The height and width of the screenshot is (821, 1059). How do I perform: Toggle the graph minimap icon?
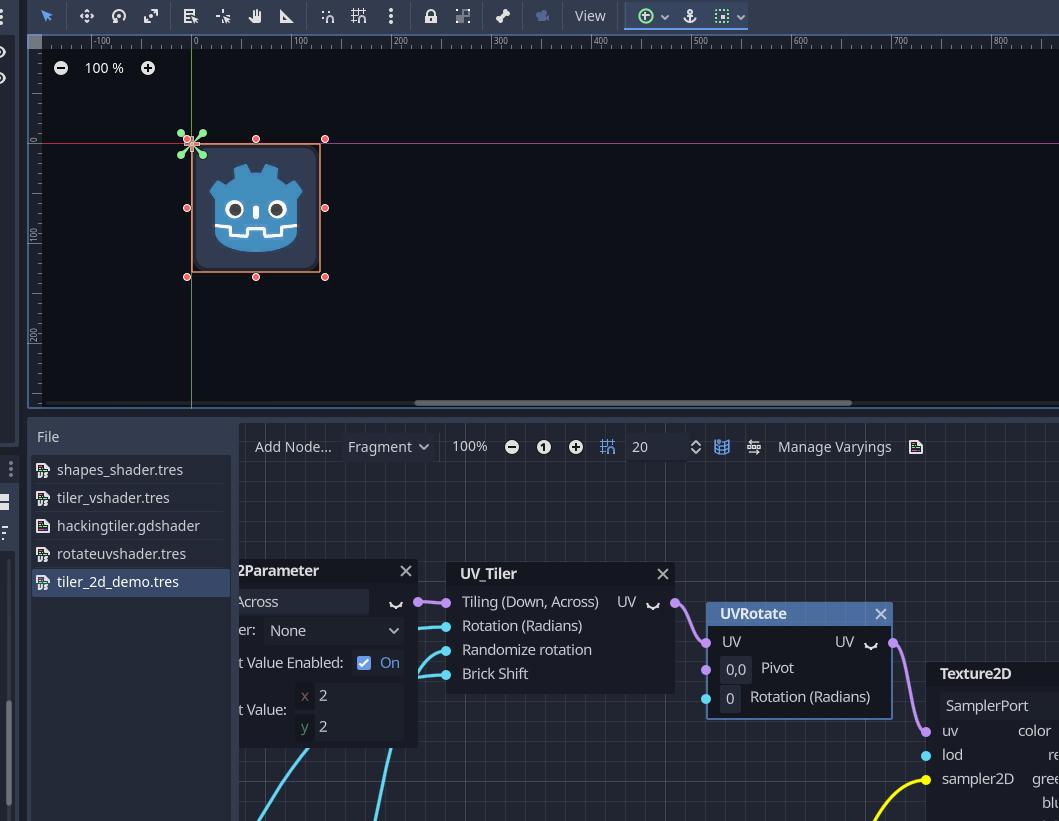(x=722, y=447)
